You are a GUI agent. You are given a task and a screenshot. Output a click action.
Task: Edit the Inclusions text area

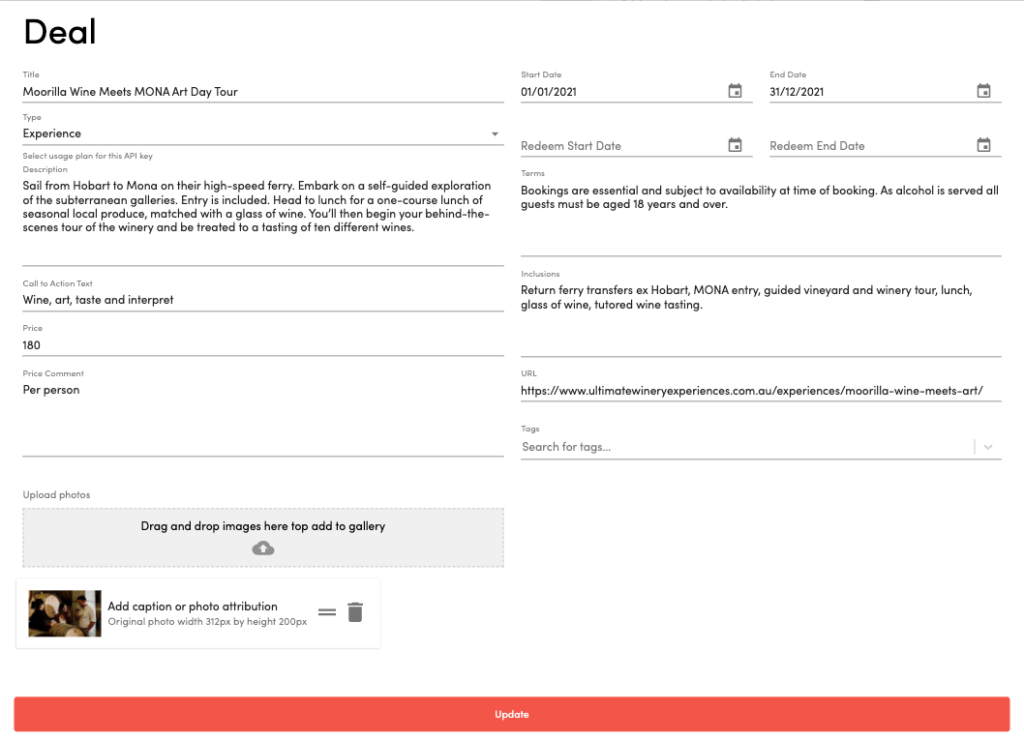coord(761,319)
